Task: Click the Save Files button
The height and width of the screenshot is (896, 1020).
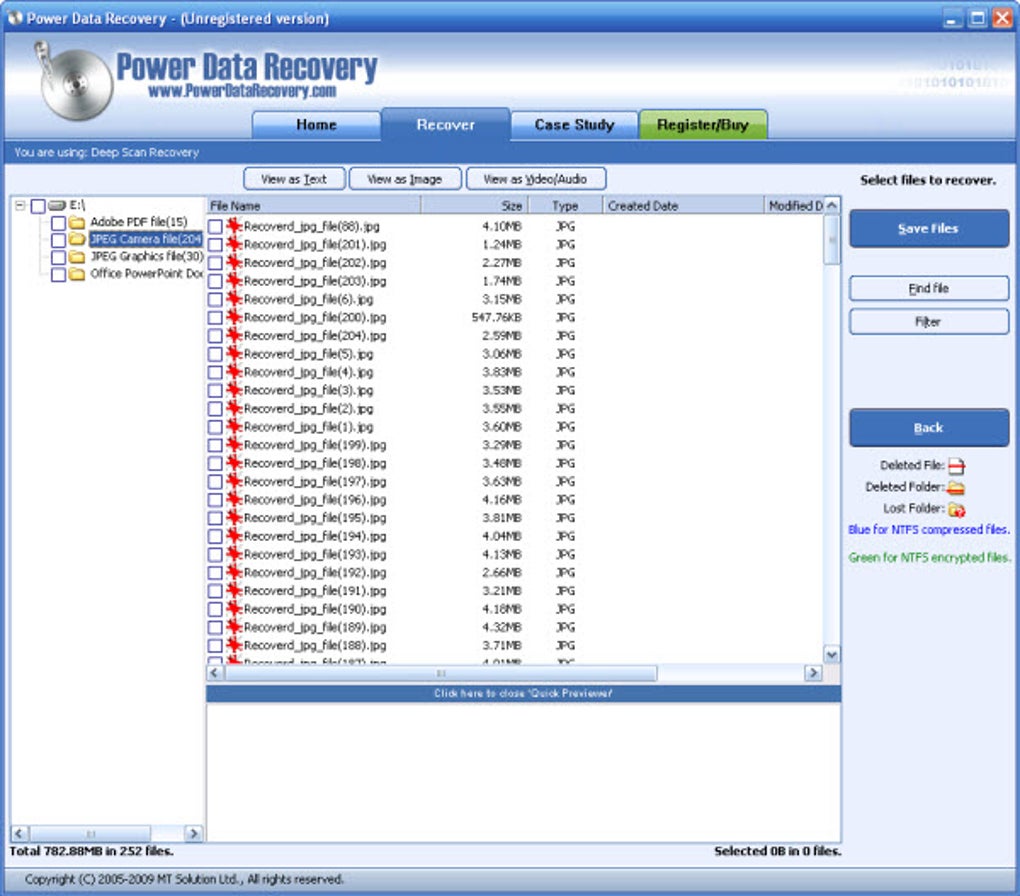Action: point(929,228)
